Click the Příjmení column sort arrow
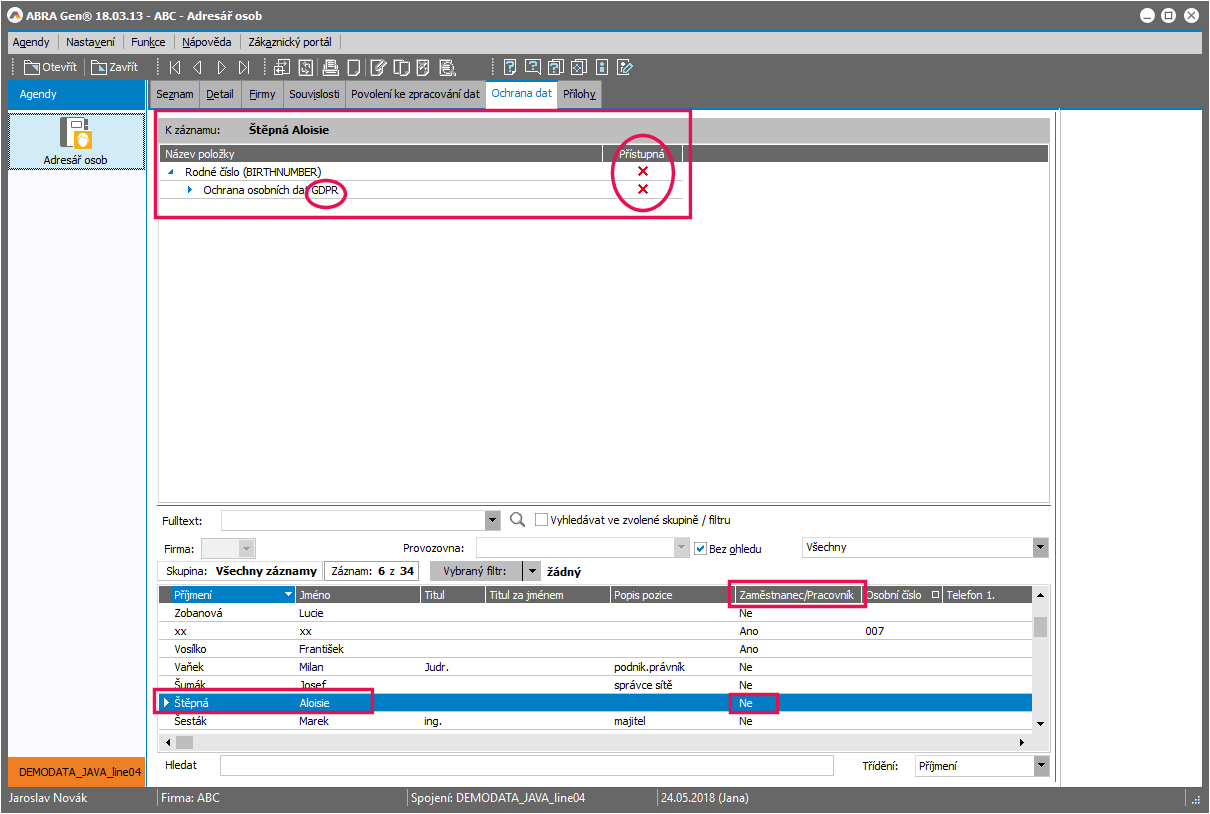1210x814 pixels. [287, 595]
